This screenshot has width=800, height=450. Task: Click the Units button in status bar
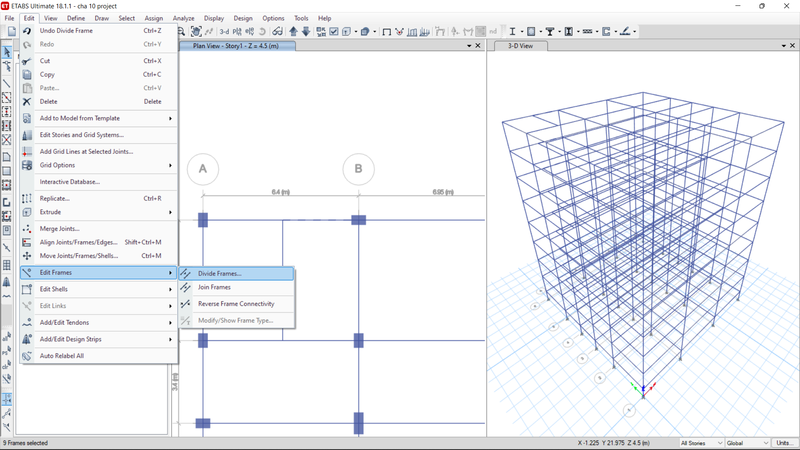(x=785, y=443)
